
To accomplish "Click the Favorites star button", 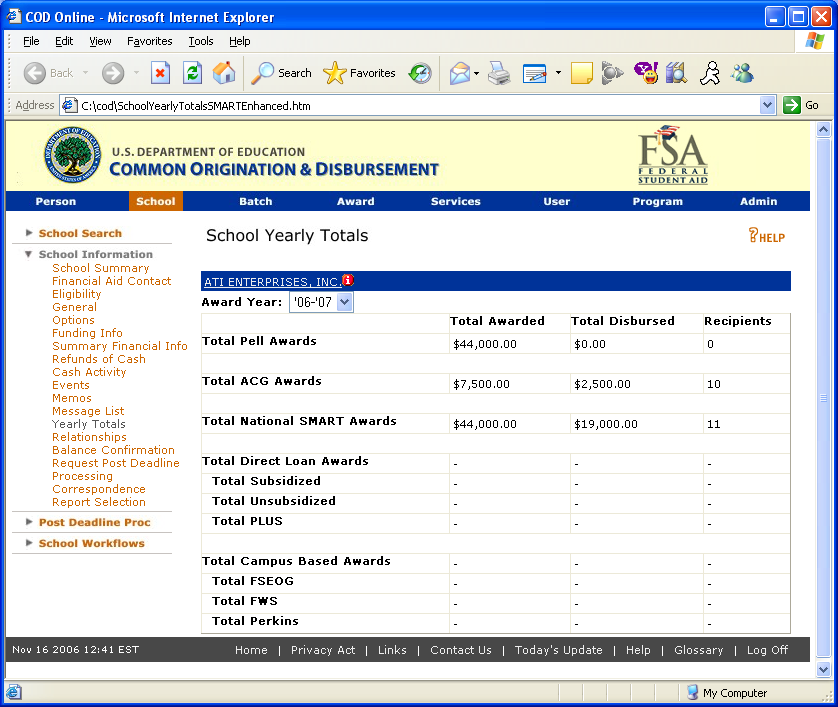I will (360, 73).
